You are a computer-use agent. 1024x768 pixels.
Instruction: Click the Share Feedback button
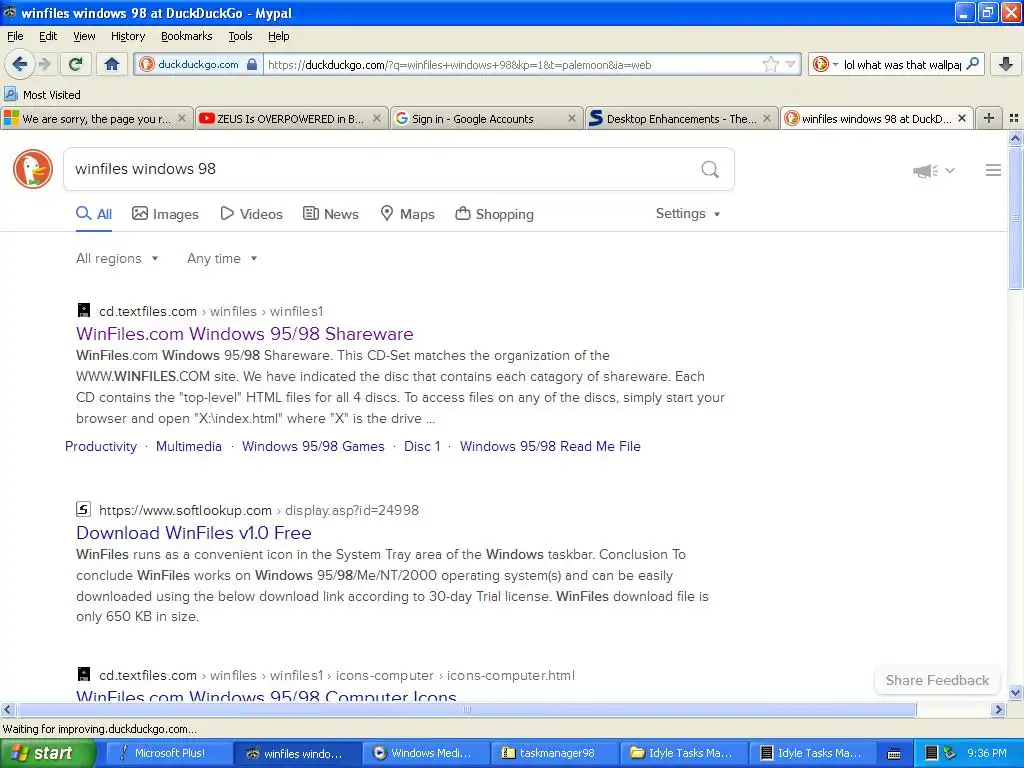click(x=937, y=680)
